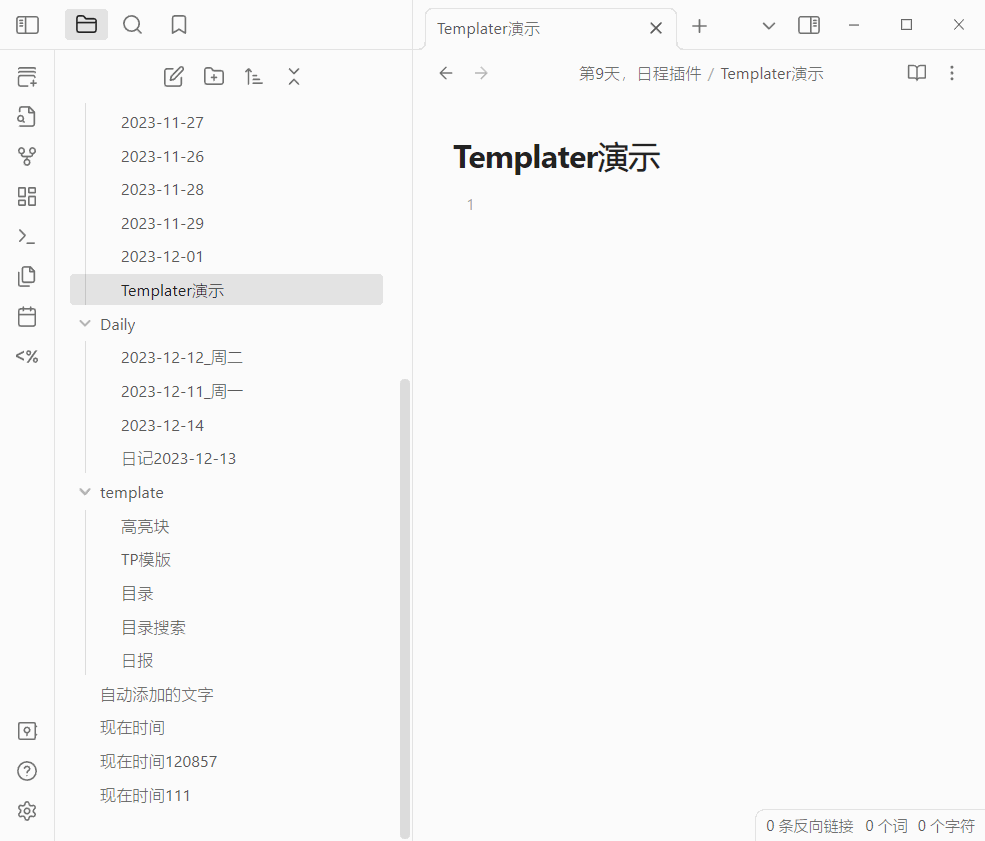Collapse the template folder
This screenshot has height=841, width=985.
point(84,491)
